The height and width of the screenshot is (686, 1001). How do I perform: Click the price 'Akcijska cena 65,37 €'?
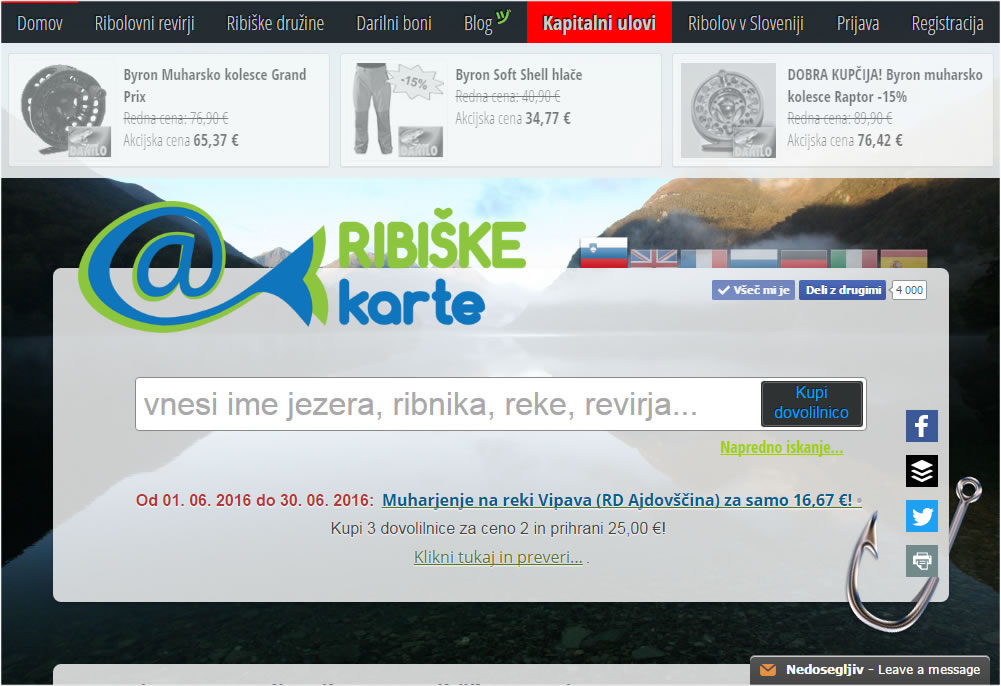coord(181,140)
